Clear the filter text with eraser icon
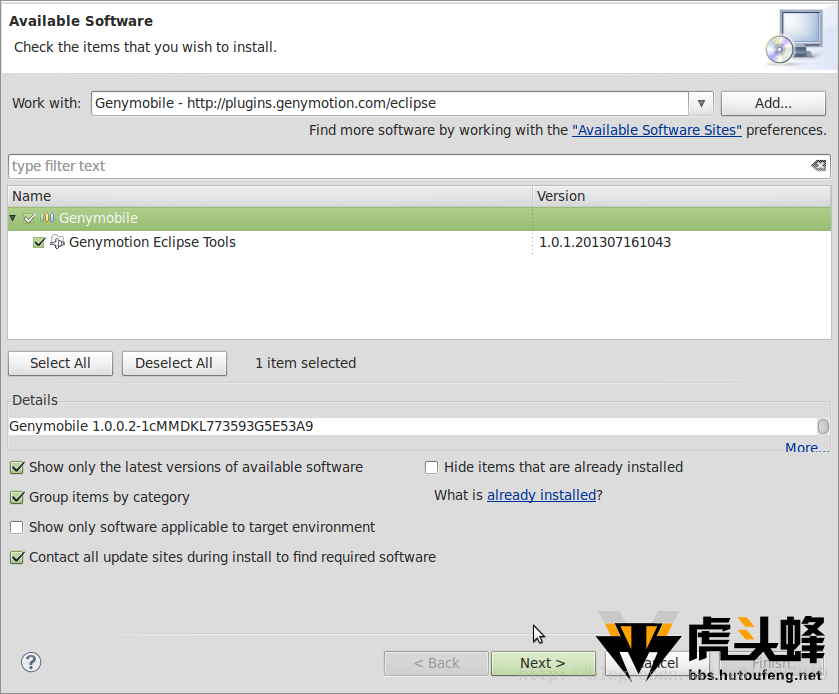 [x=819, y=165]
